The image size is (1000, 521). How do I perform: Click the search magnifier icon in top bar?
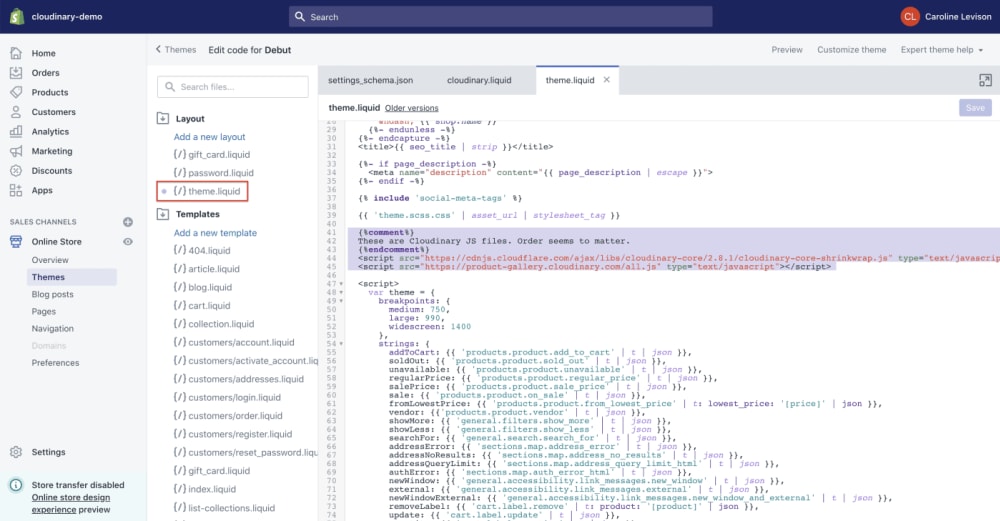(300, 17)
